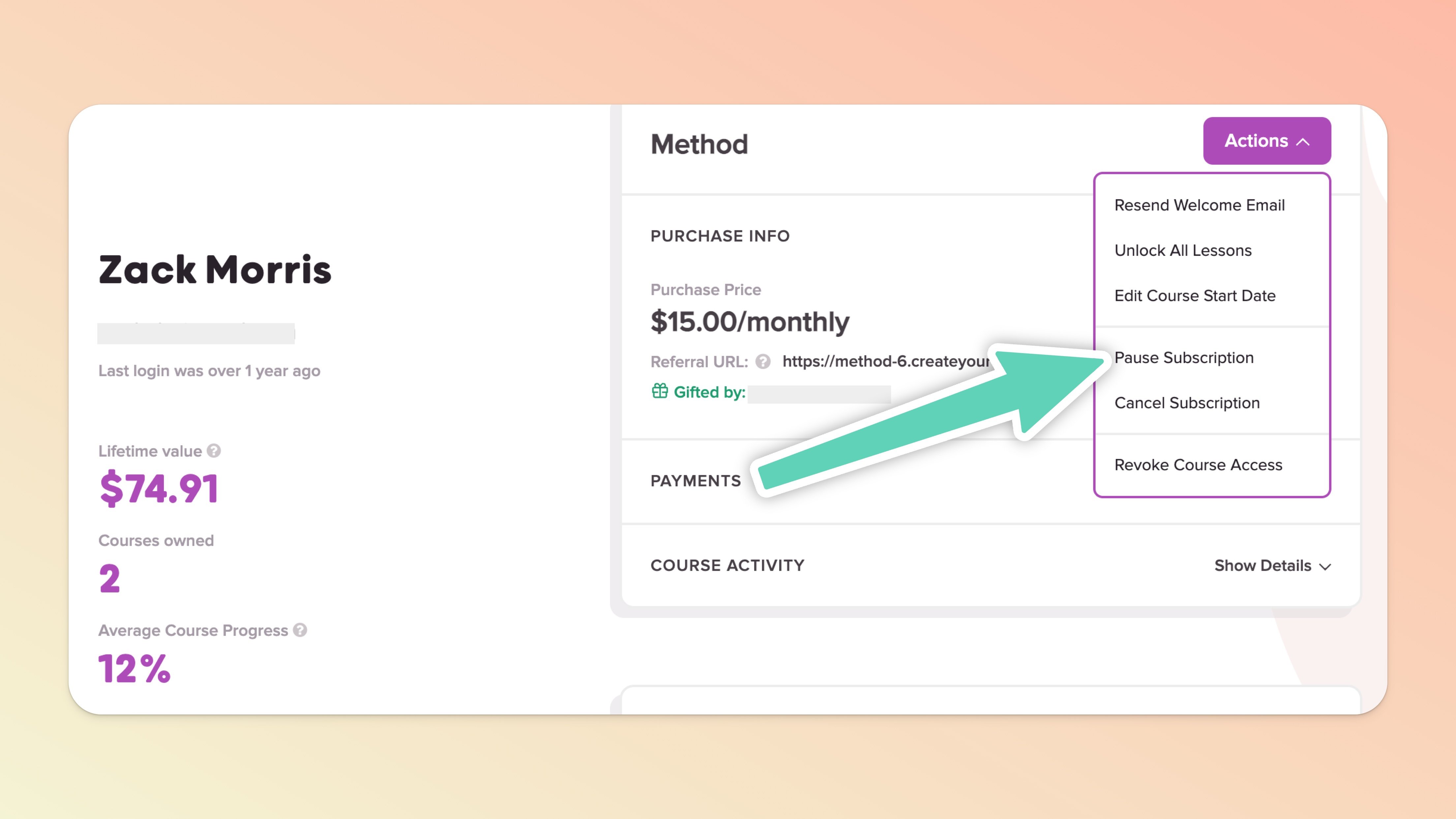Click the gift icon beside Gifted by
The image size is (1456, 819).
click(660, 391)
